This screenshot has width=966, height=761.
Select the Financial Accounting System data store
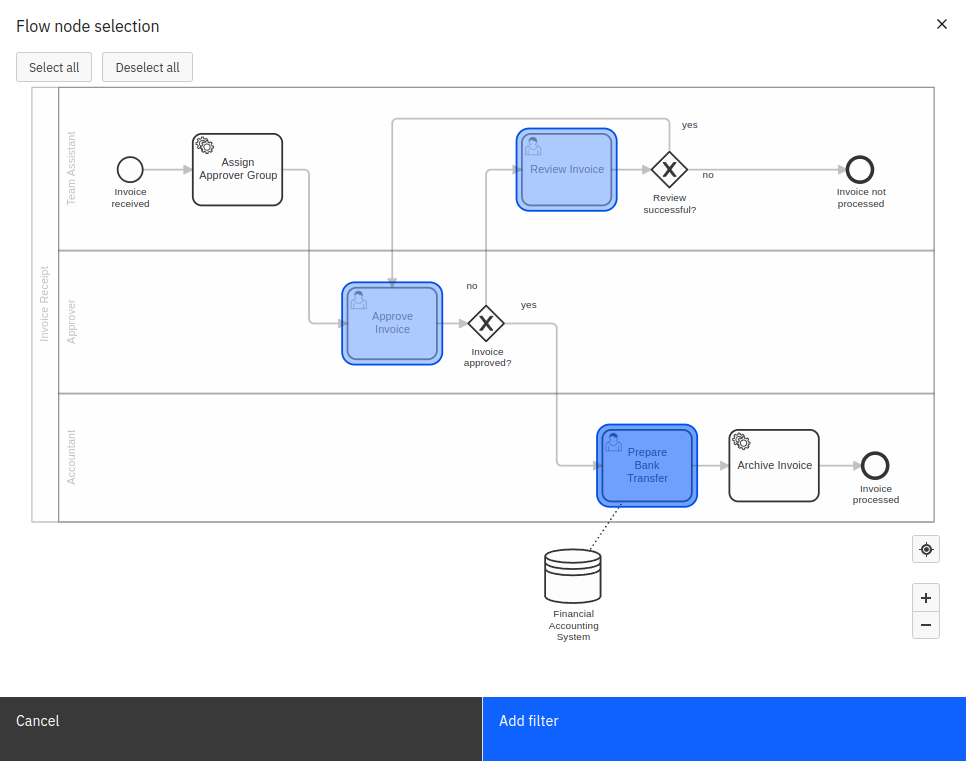[573, 575]
